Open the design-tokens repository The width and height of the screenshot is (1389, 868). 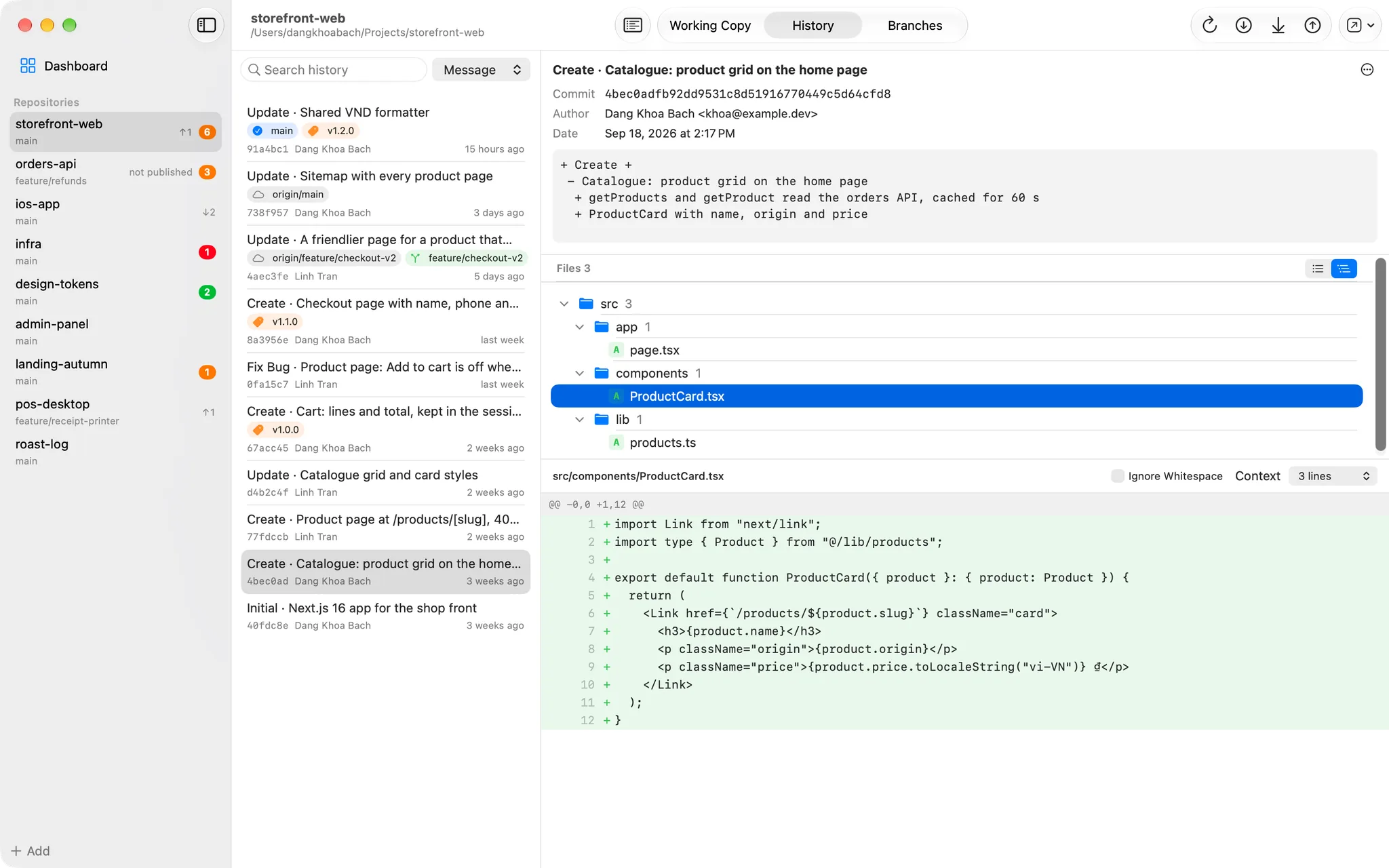coord(115,292)
